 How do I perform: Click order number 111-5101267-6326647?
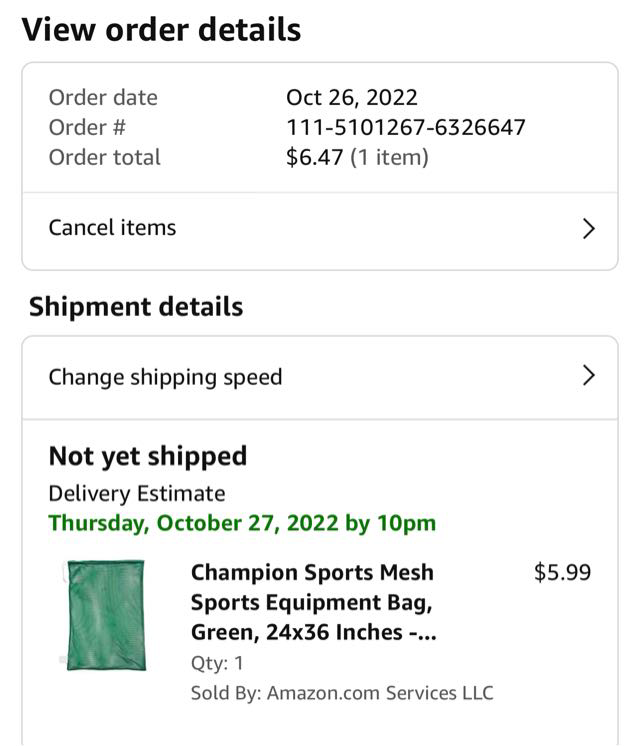click(405, 127)
